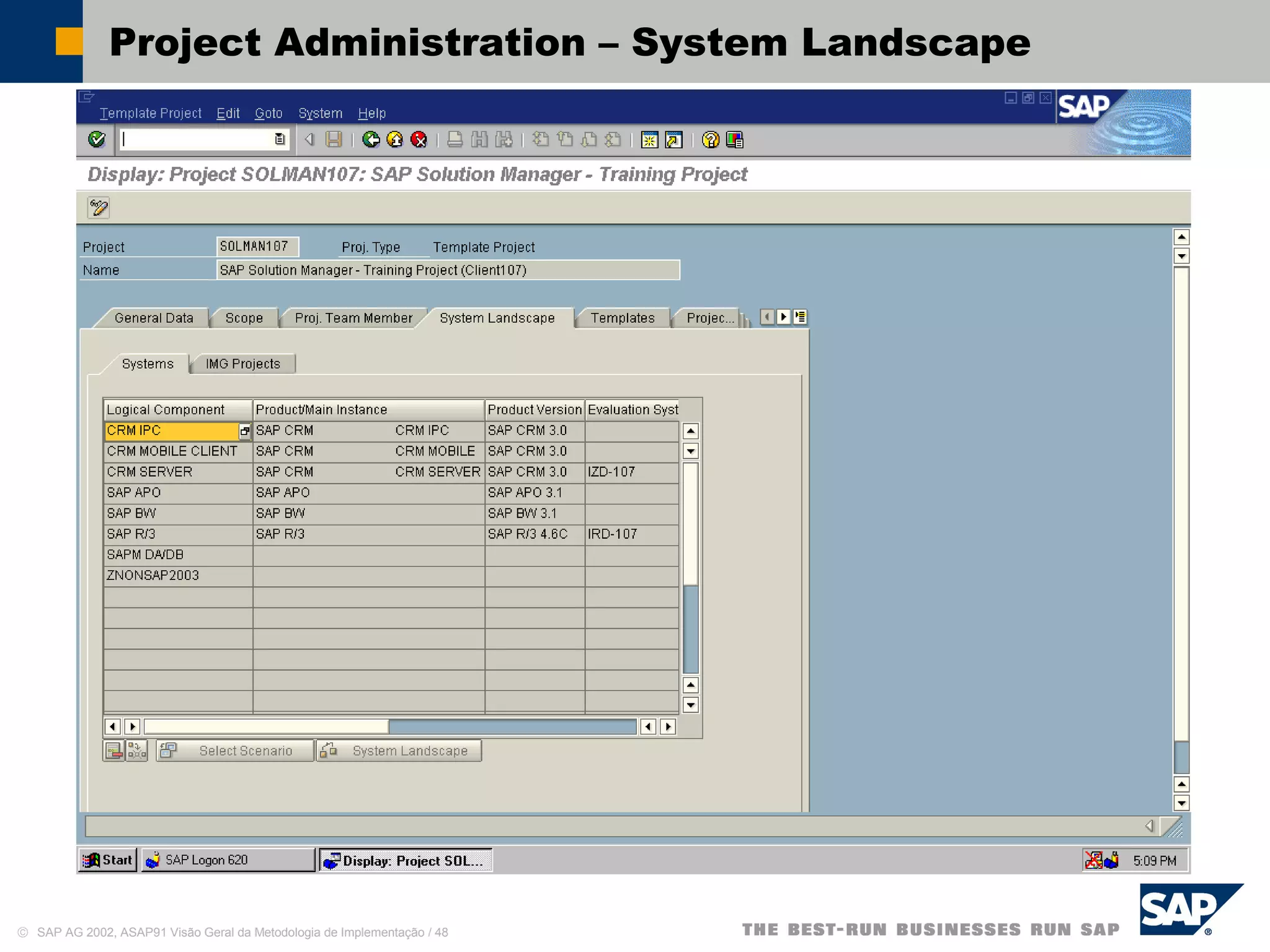The width and height of the screenshot is (1270, 952).
Task: Click the table's vertical scrollbar thumb
Action: click(x=690, y=524)
